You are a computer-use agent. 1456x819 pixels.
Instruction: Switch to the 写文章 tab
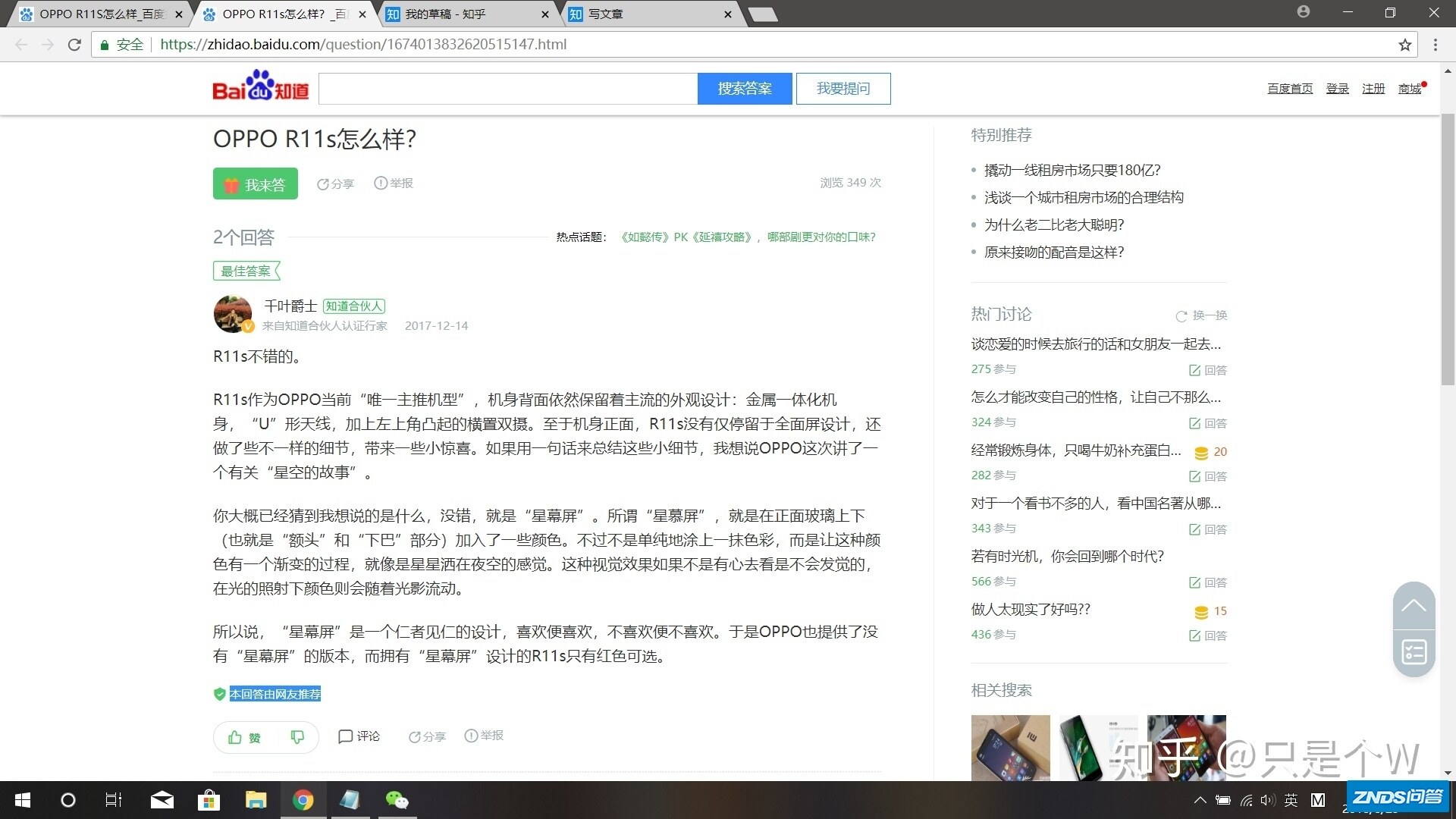(x=651, y=14)
